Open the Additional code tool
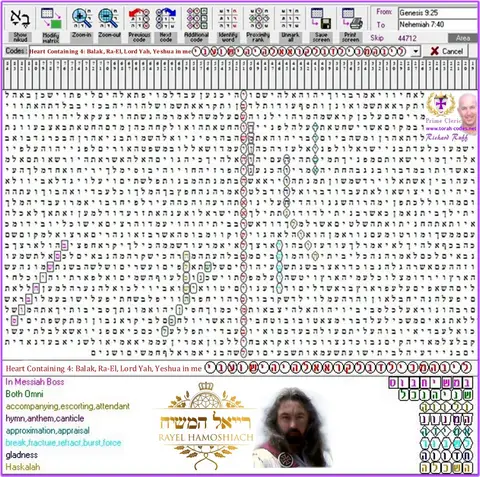The height and width of the screenshot is (477, 480). [x=197, y=18]
